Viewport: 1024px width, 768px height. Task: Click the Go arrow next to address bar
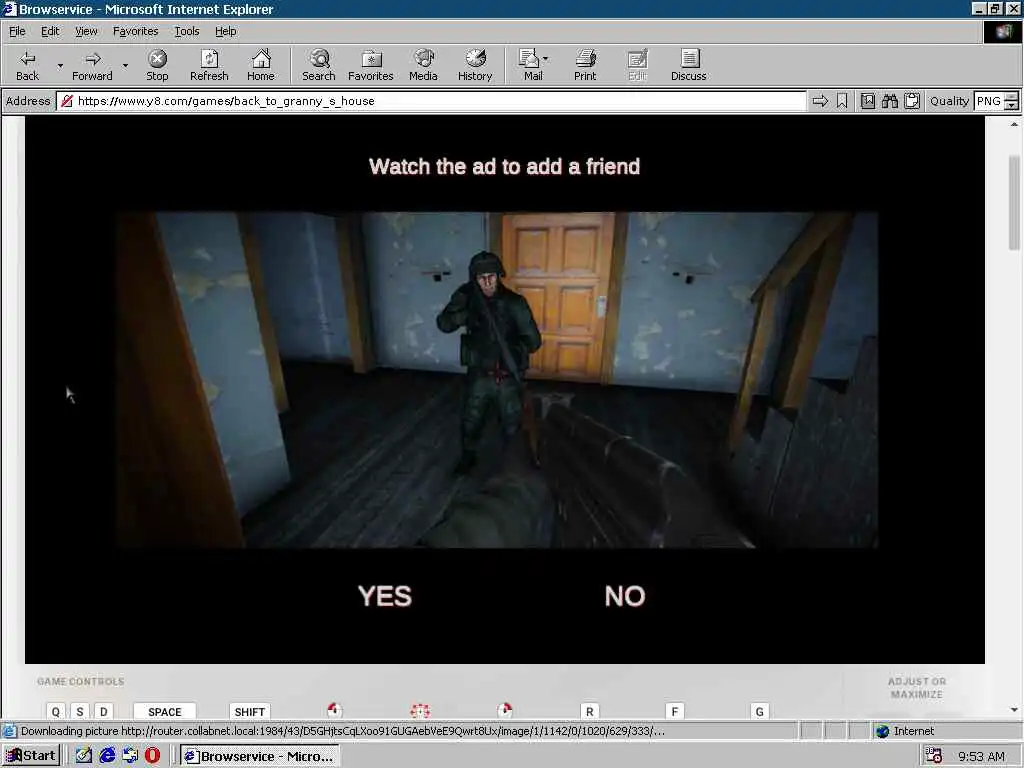[x=820, y=101]
